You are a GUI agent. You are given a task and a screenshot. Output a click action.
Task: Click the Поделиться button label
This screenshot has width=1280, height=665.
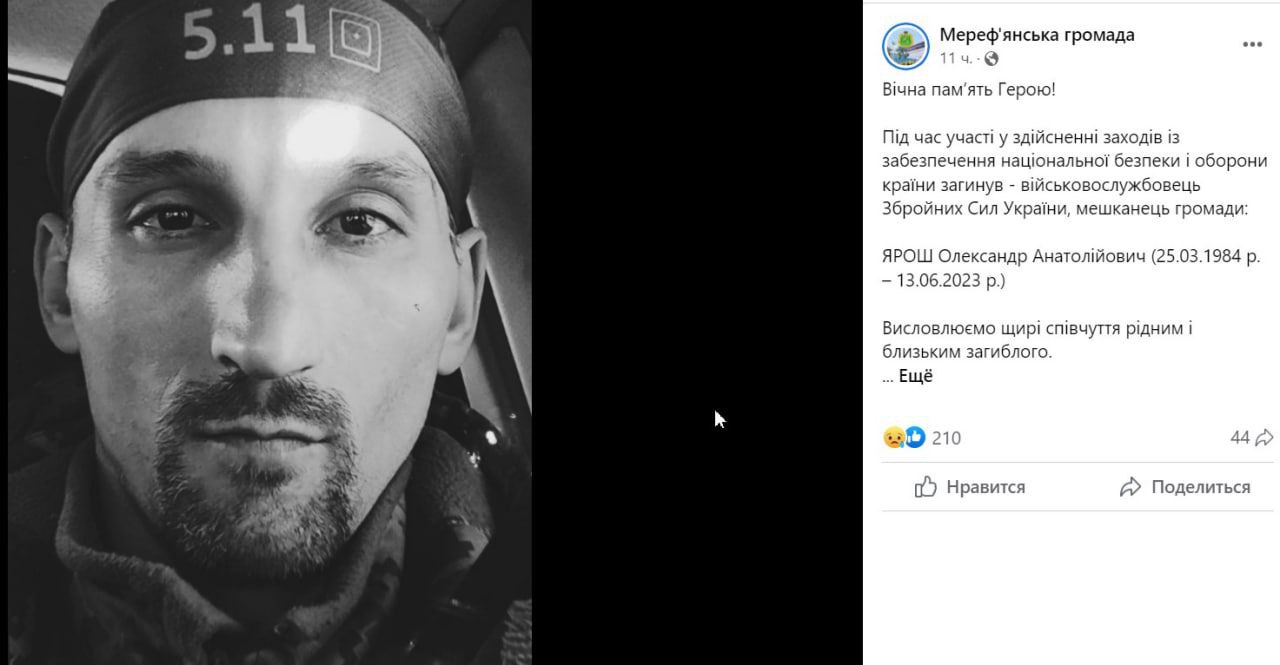click(1200, 487)
